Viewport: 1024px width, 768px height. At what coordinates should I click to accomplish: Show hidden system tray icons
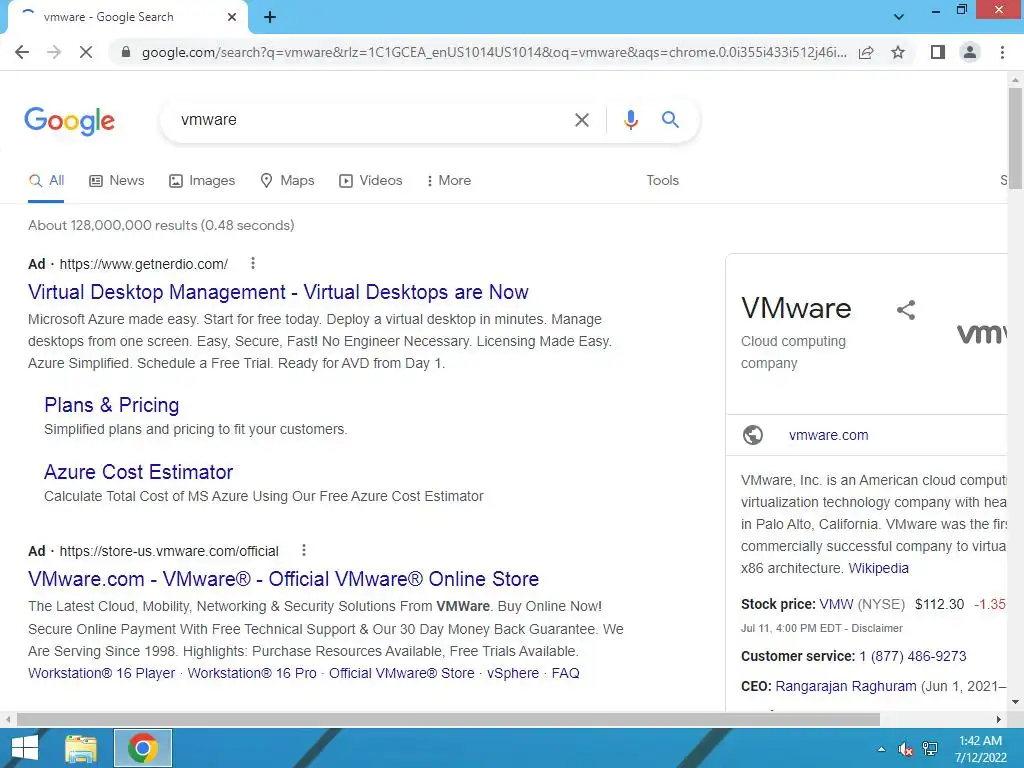[882, 749]
